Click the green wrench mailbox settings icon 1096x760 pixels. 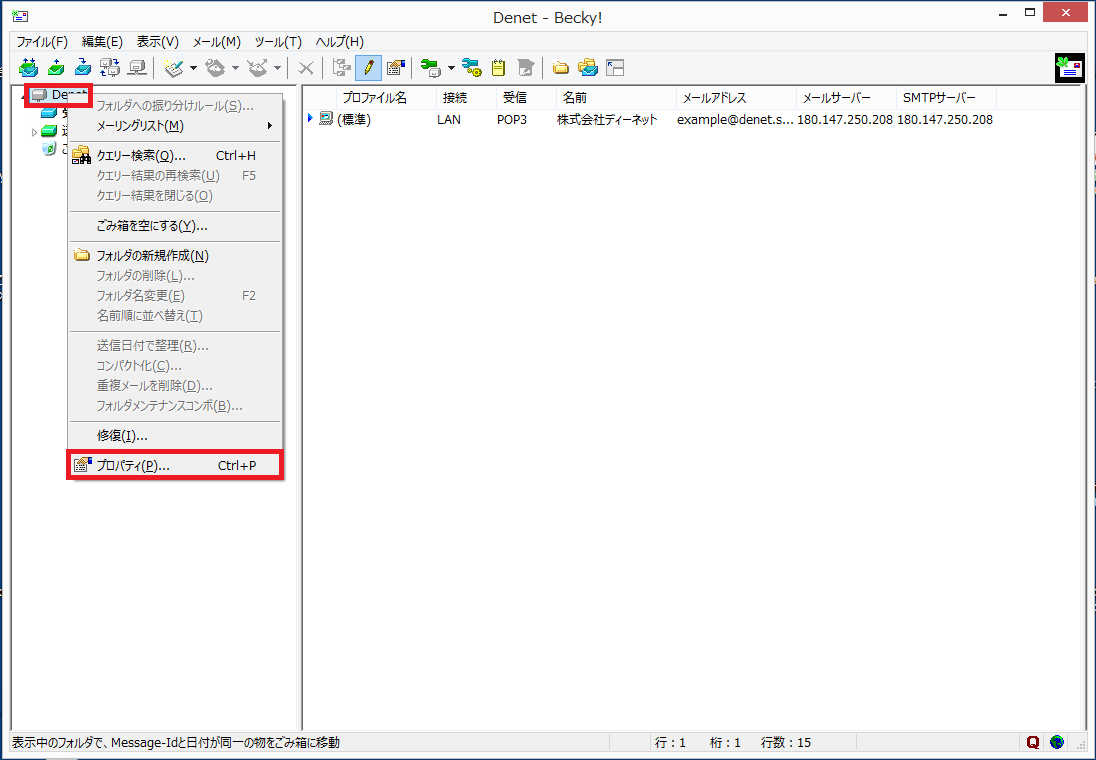pyautogui.click(x=431, y=68)
